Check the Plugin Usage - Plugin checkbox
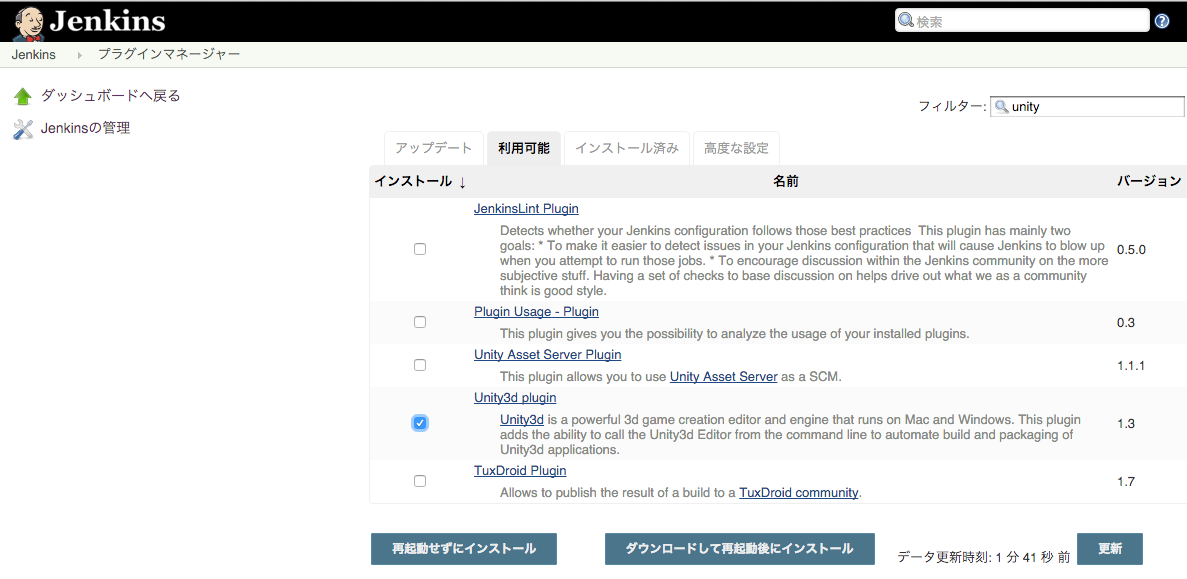Image resolution: width=1187 pixels, height=579 pixels. tap(420, 322)
